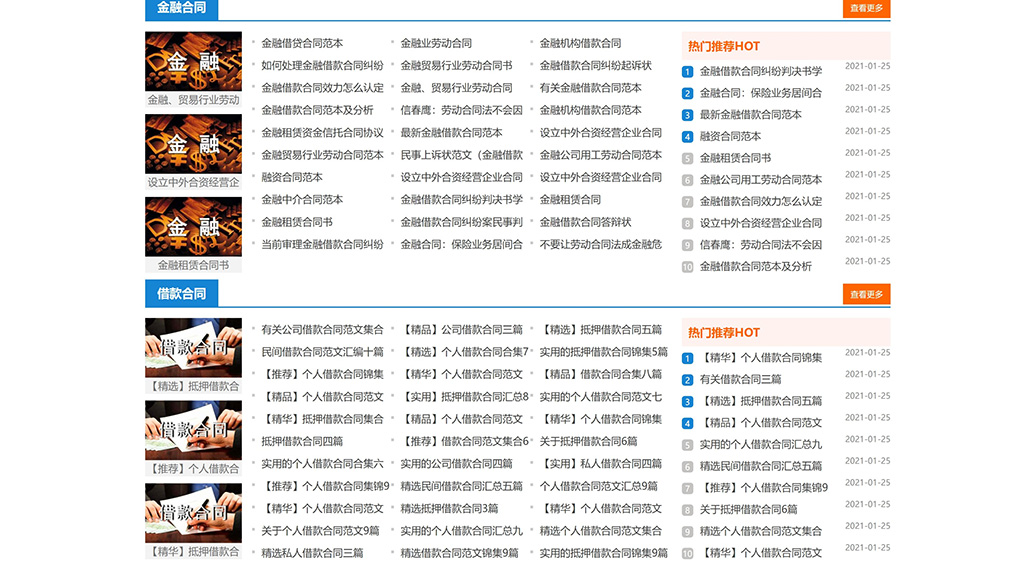Viewport: 1024px width, 564px height.
Task: Open the 【推荐】个人借款合 thumbnail image
Action: pyautogui.click(x=193, y=430)
